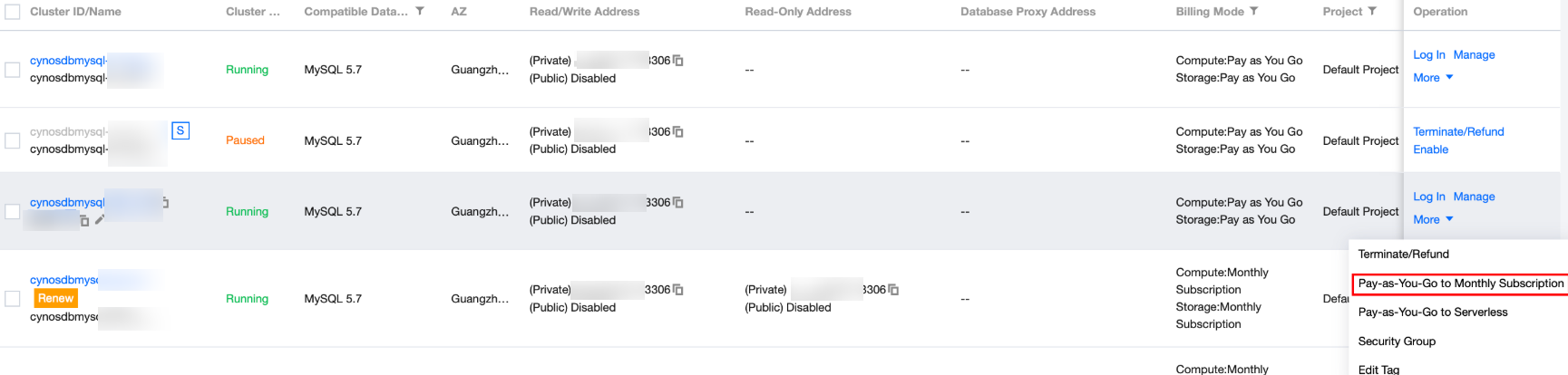Copy the fourth row's read-only private address
Viewport: 1568px width, 375px height.
pyautogui.click(x=893, y=290)
